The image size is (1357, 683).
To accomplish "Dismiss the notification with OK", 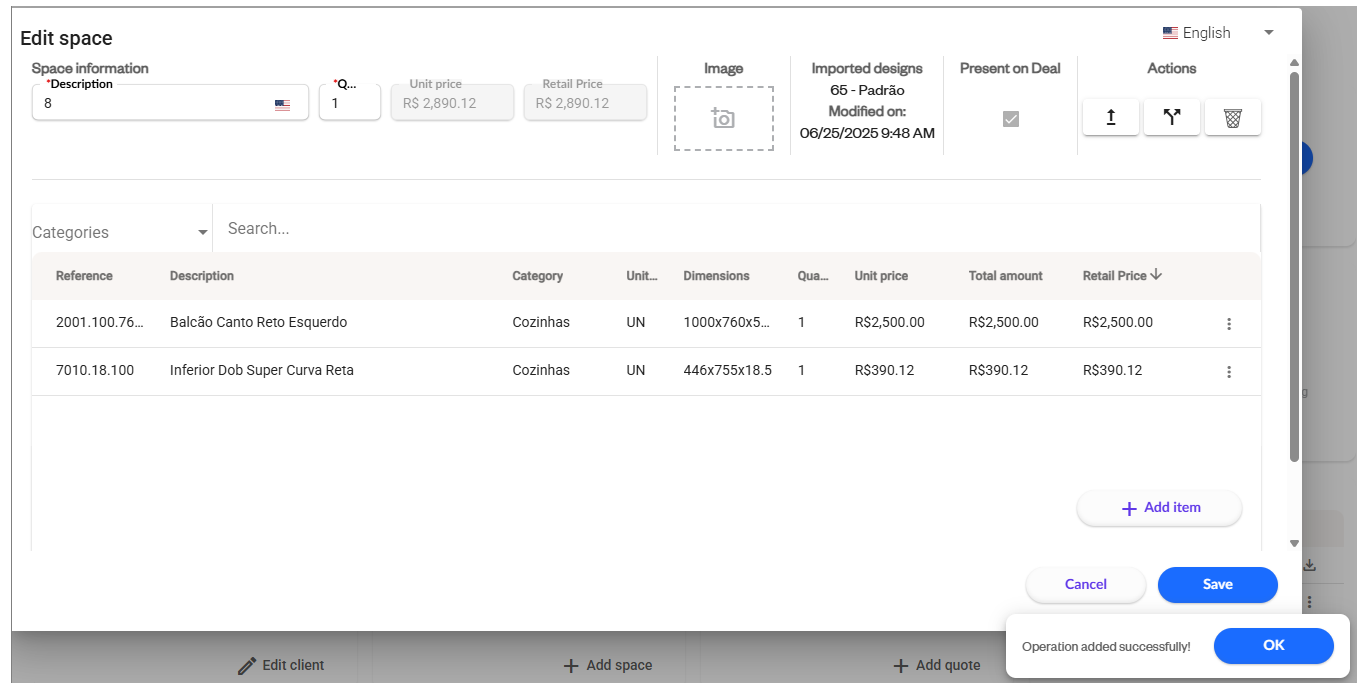I will click(1274, 646).
